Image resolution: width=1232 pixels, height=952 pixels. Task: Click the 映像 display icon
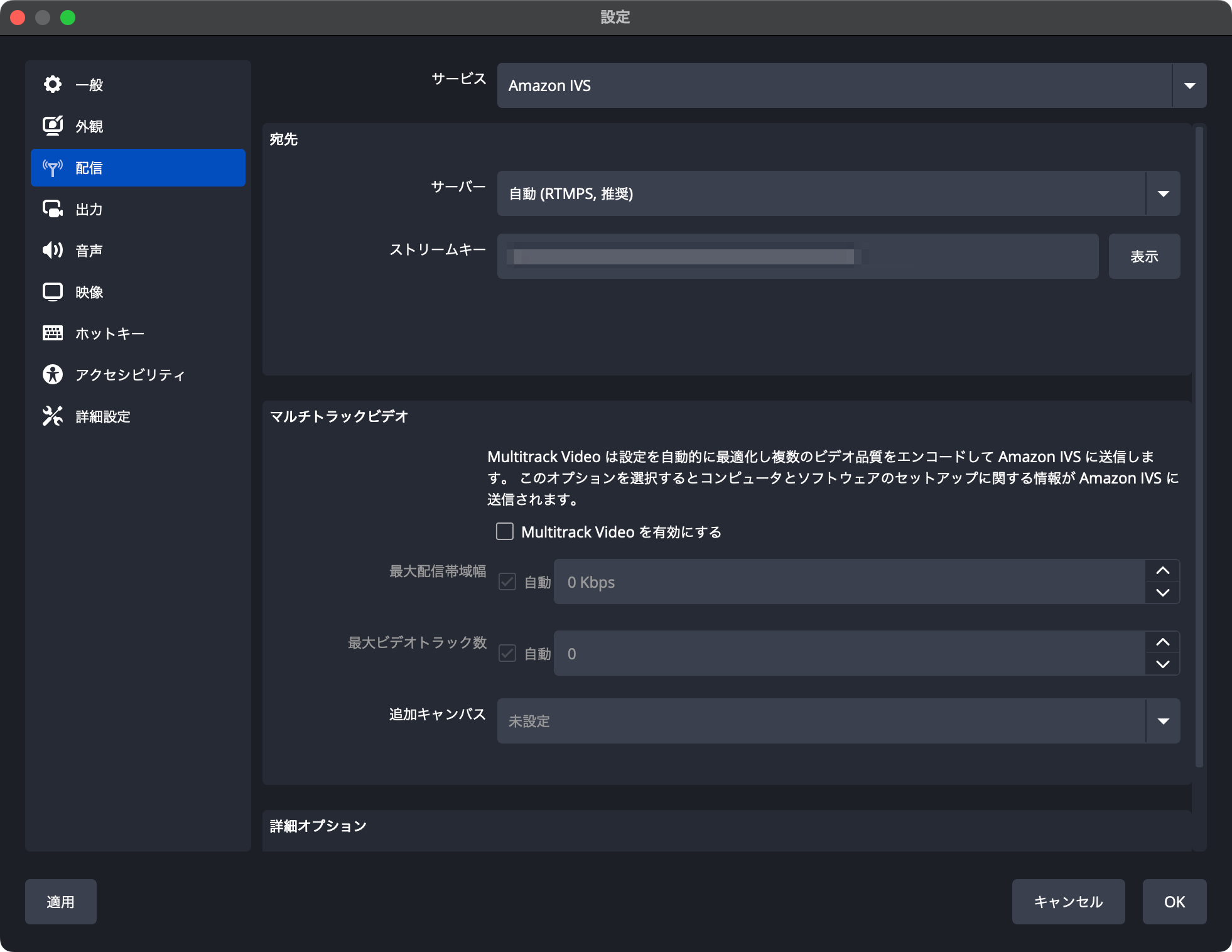53,292
